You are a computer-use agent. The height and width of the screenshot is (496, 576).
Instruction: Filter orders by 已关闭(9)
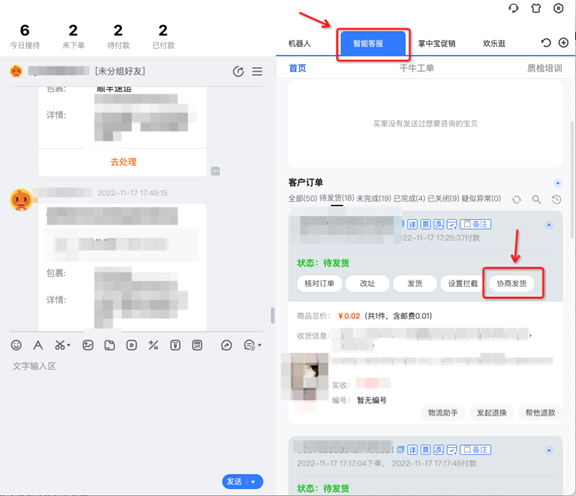point(443,199)
